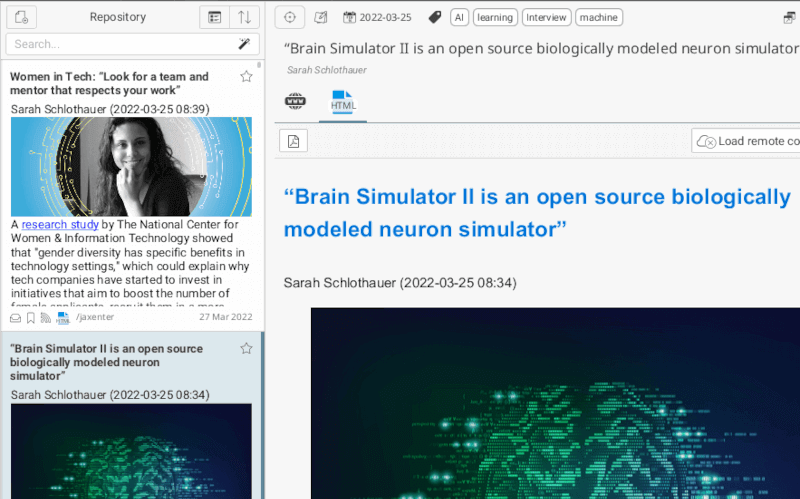Screen dimensions: 800x499
Task: Click the bookmark icon on Women in Tech
Action: pyautogui.click(x=31, y=318)
